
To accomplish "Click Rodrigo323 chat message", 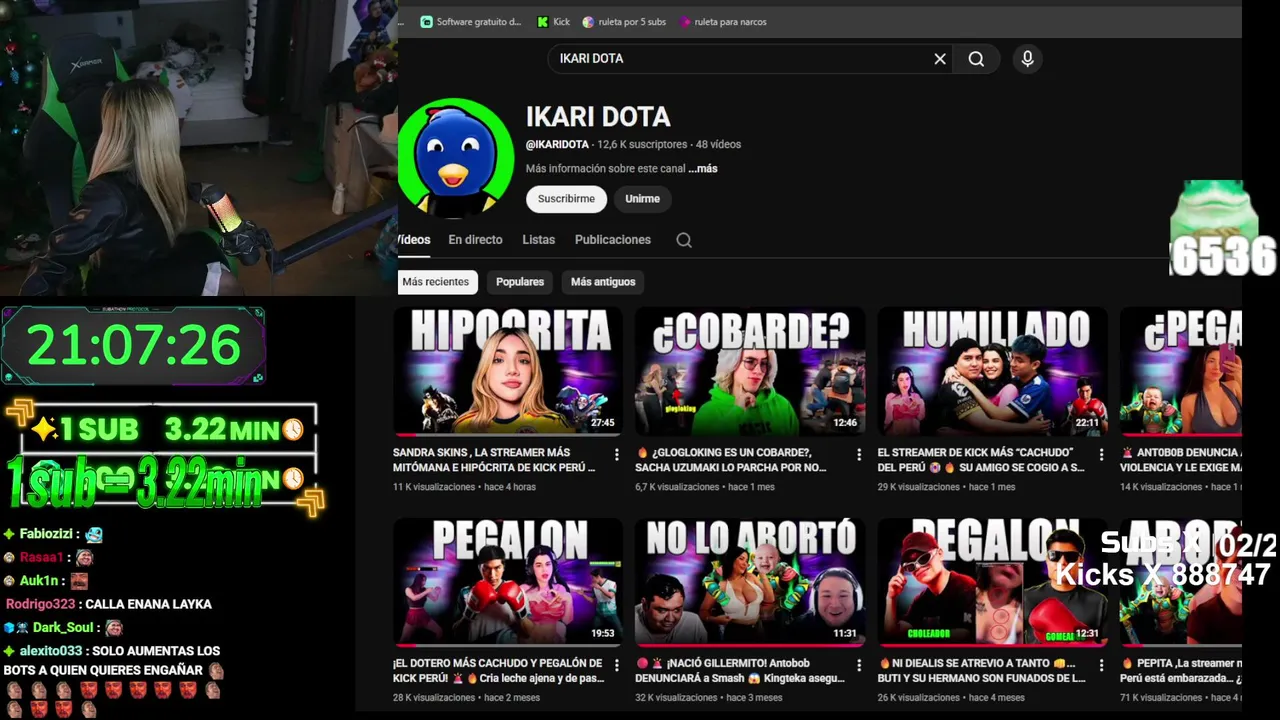I will pos(109,605).
